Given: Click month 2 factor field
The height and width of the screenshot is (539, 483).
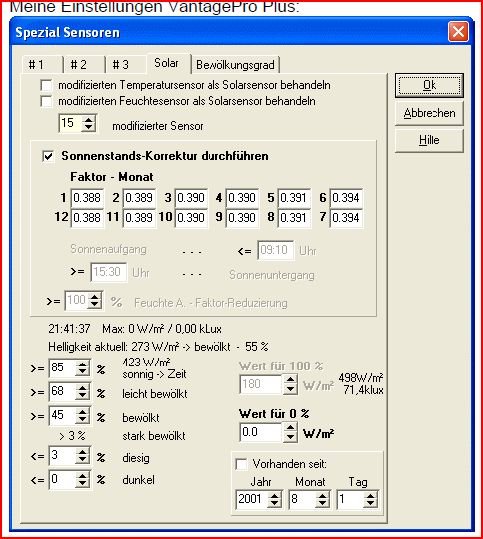Looking at the screenshot, I should click(139, 198).
